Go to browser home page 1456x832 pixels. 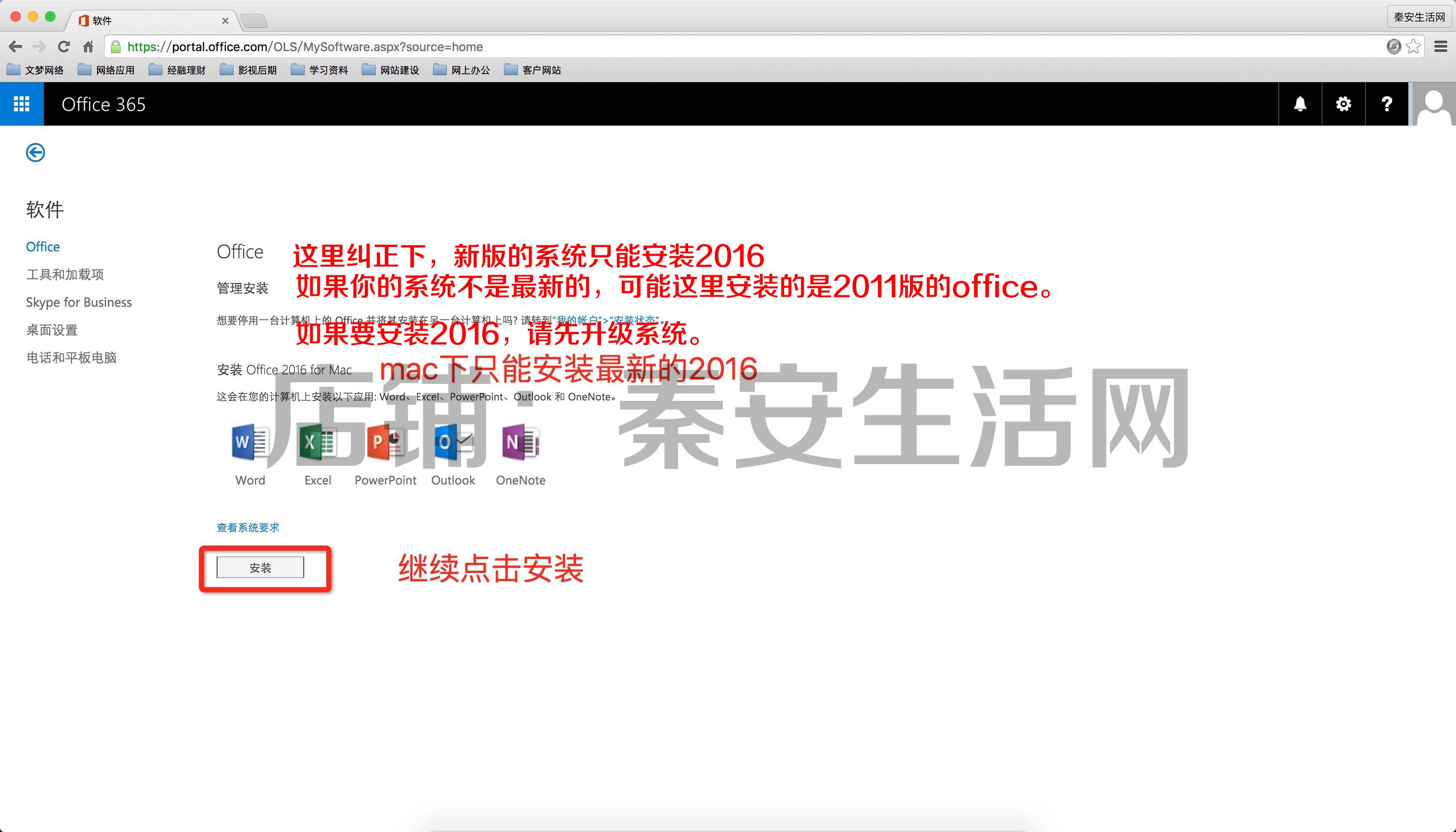tap(88, 47)
